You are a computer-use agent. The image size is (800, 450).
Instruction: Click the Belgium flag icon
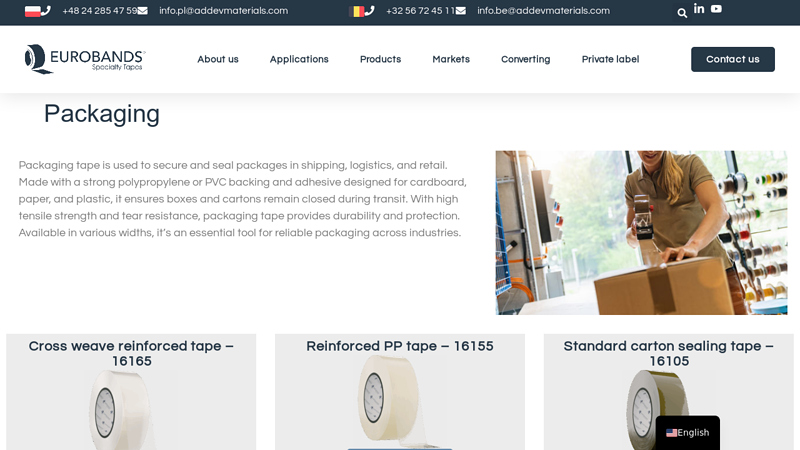(356, 11)
